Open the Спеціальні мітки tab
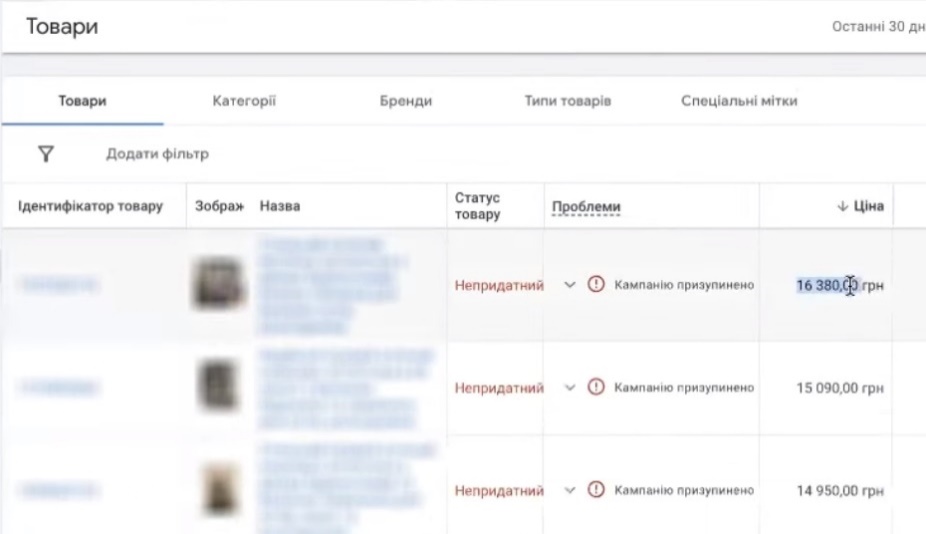Image resolution: width=926 pixels, height=534 pixels. (x=739, y=101)
